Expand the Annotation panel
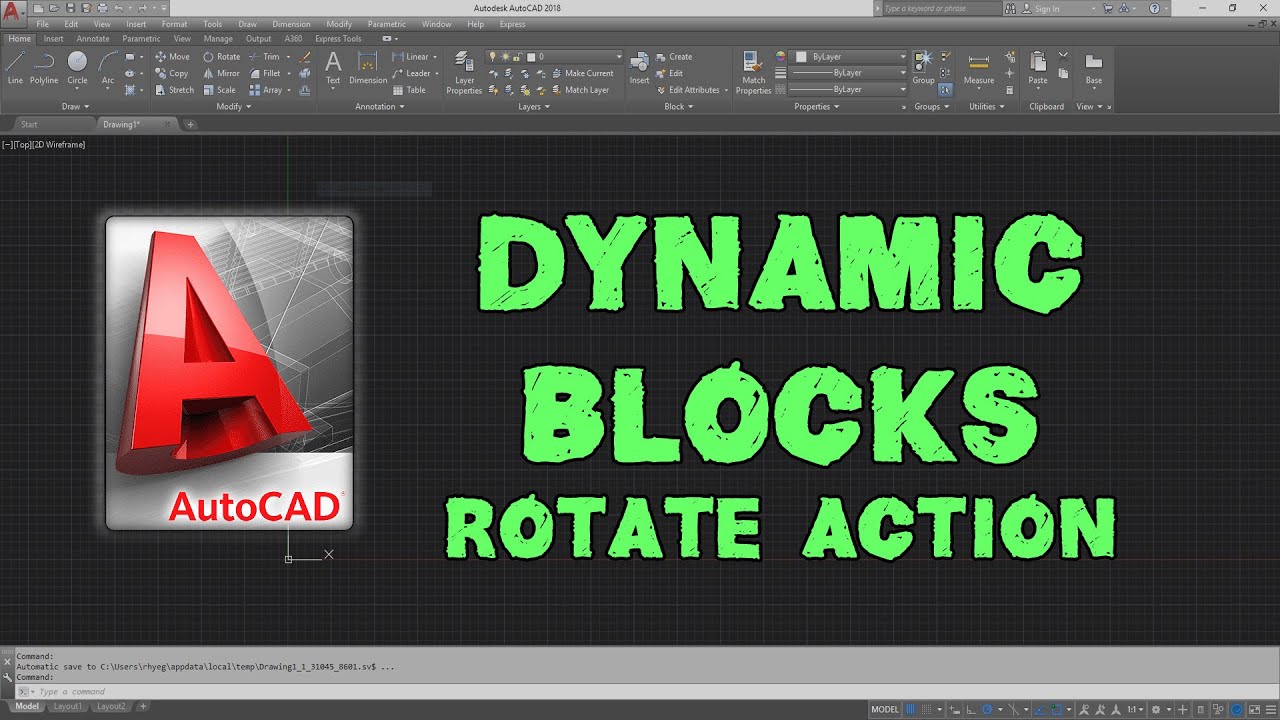Viewport: 1280px width, 720px height. click(380, 106)
